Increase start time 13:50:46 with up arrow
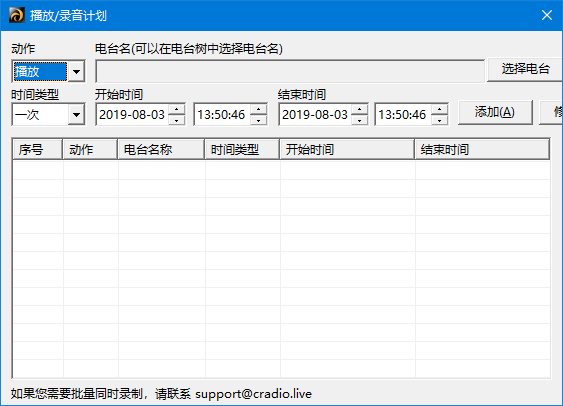 259,109
